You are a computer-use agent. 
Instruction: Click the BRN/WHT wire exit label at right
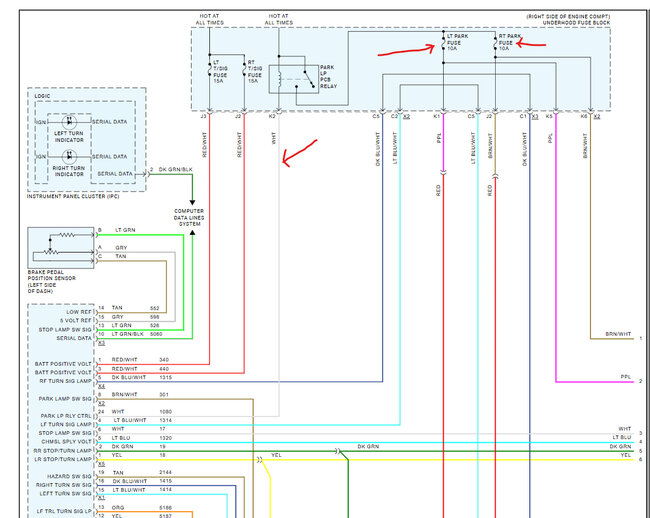point(618,334)
